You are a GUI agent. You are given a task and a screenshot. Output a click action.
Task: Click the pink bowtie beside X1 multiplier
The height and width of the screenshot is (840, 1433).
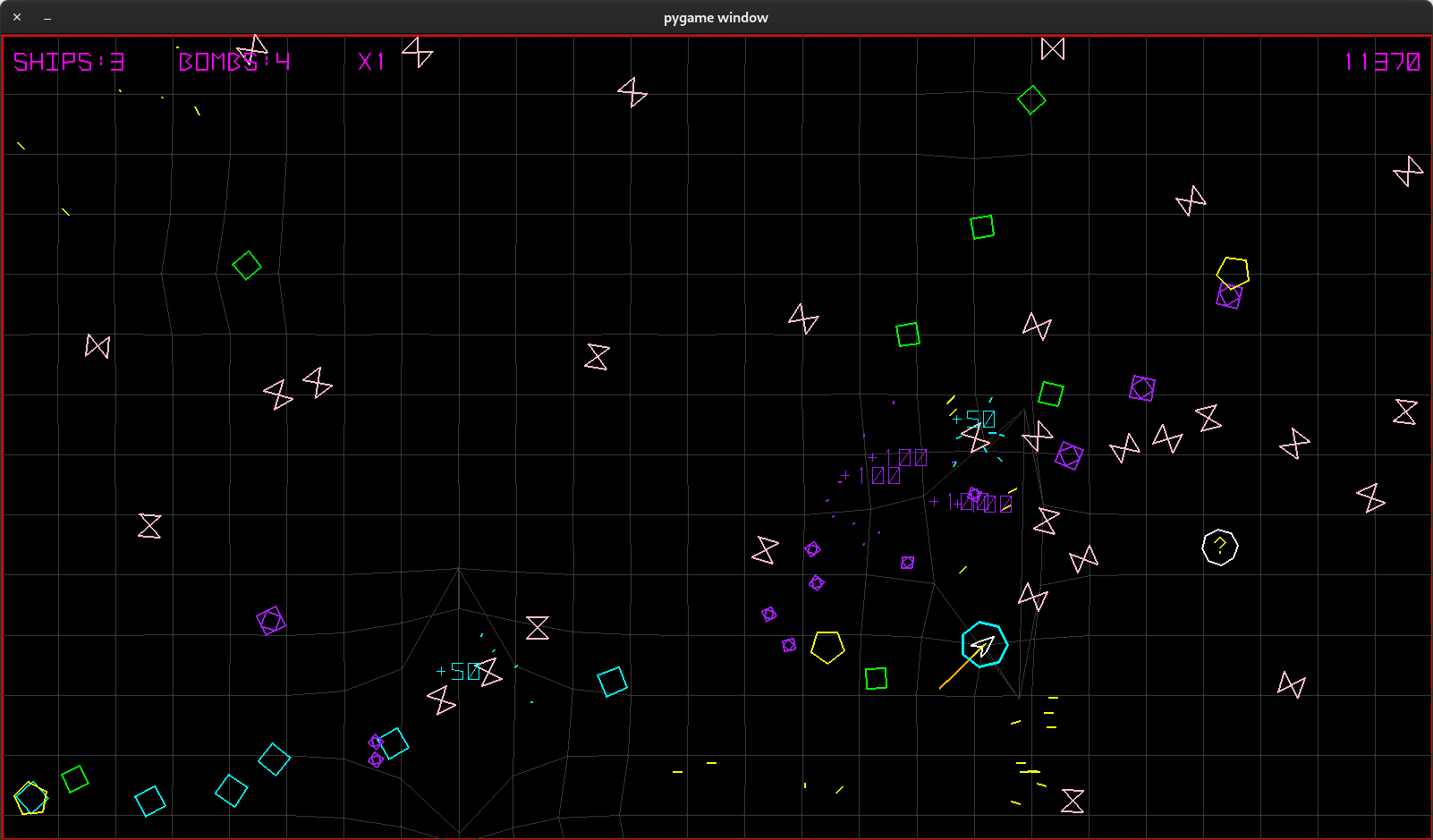pos(418,53)
